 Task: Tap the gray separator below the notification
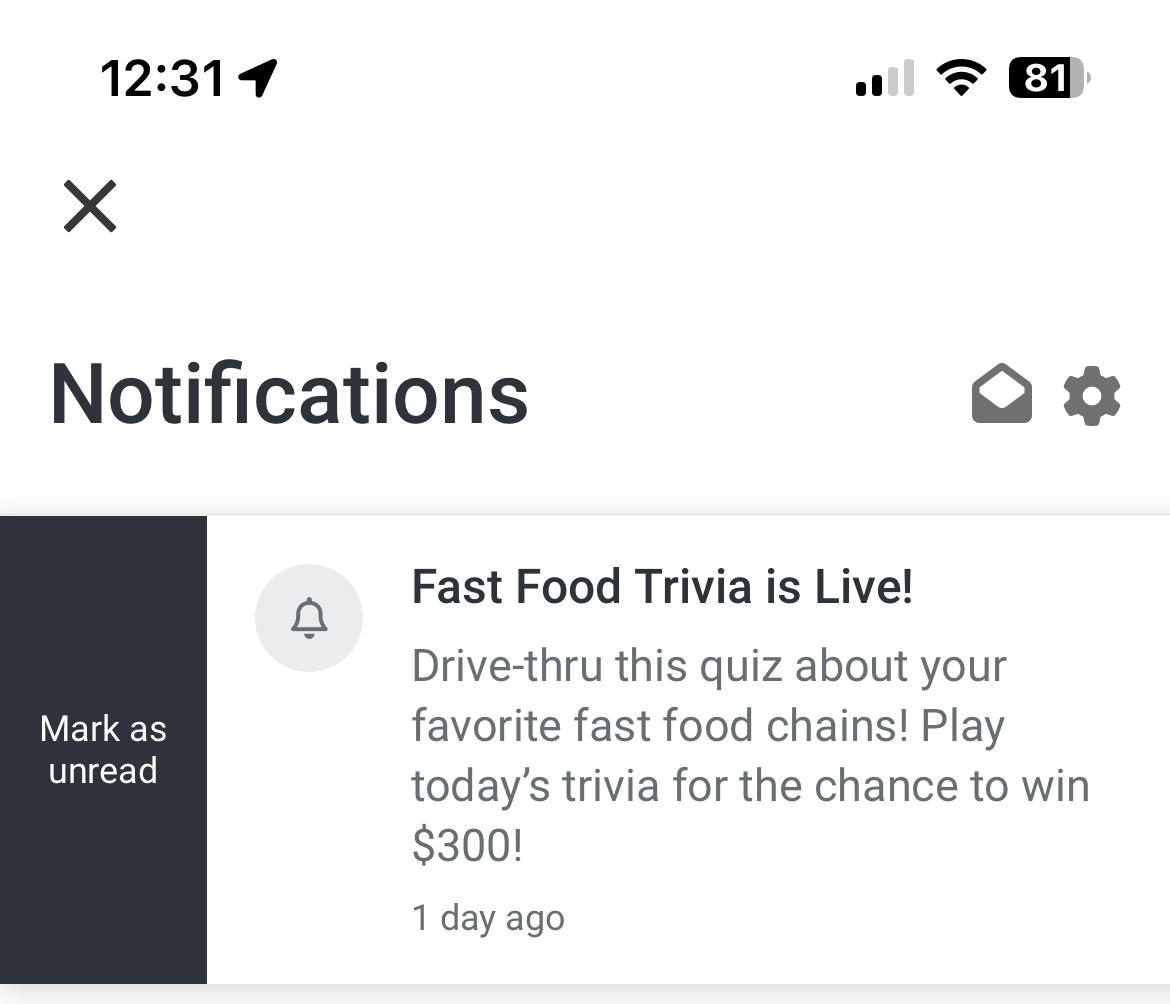(585, 992)
